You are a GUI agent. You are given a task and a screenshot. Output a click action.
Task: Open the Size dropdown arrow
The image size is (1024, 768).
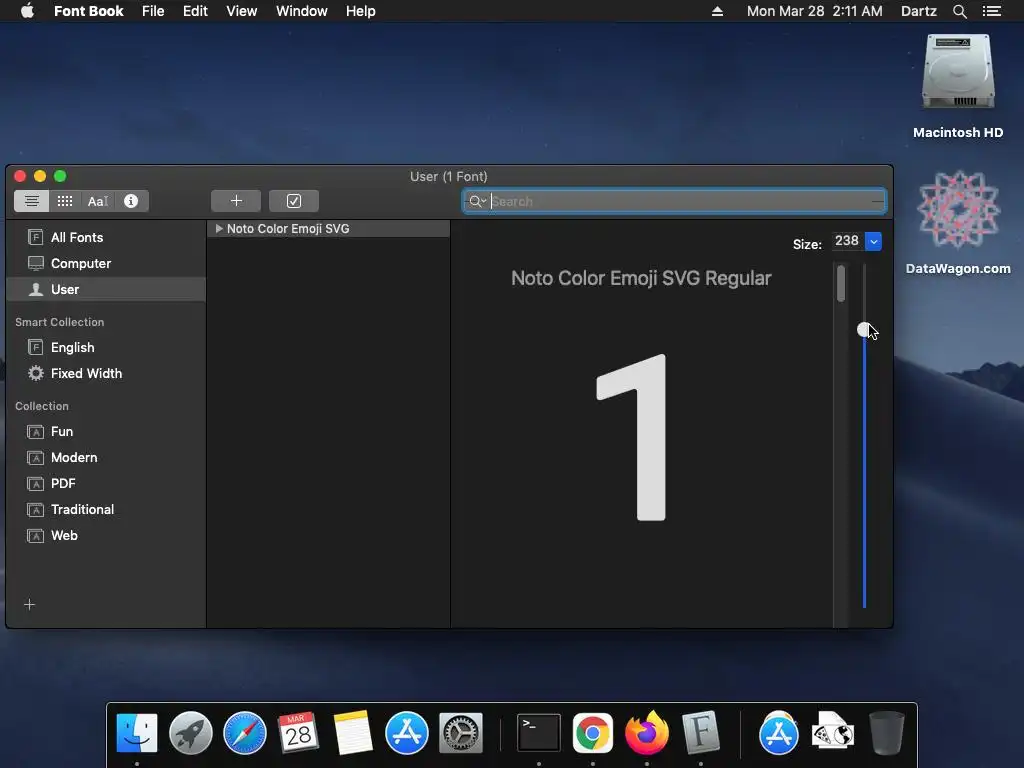click(x=873, y=241)
